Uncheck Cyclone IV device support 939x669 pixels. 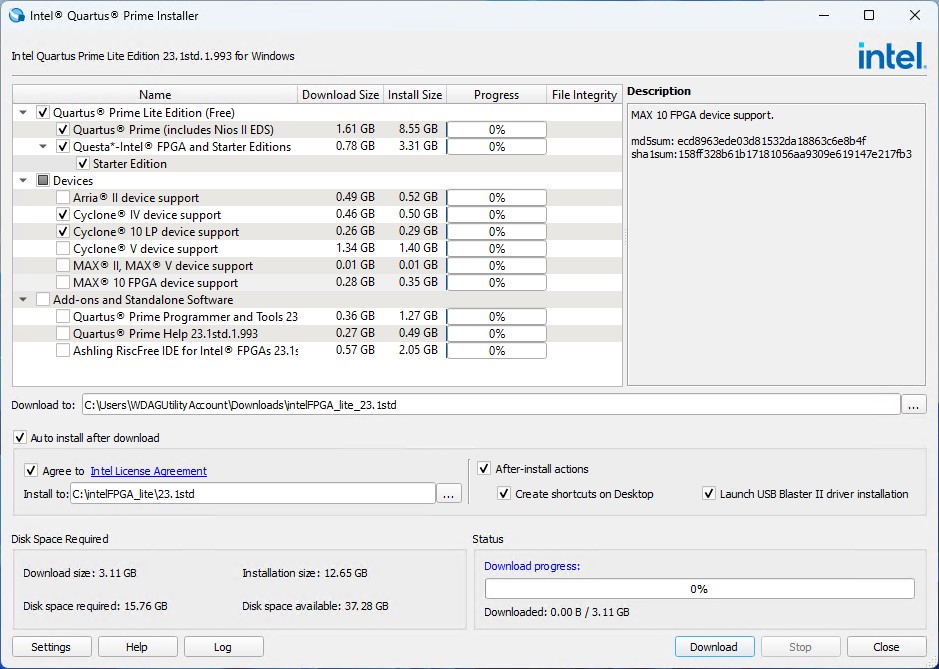[63, 214]
